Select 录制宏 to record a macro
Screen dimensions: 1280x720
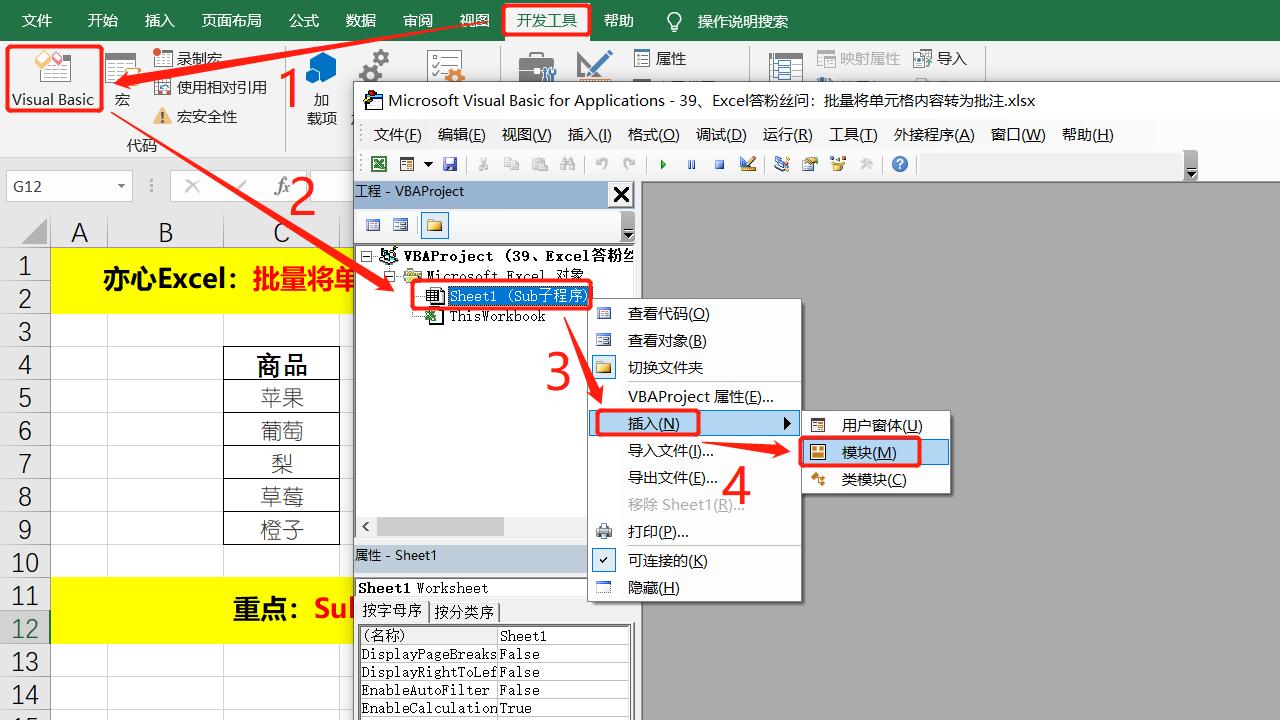click(x=198, y=57)
